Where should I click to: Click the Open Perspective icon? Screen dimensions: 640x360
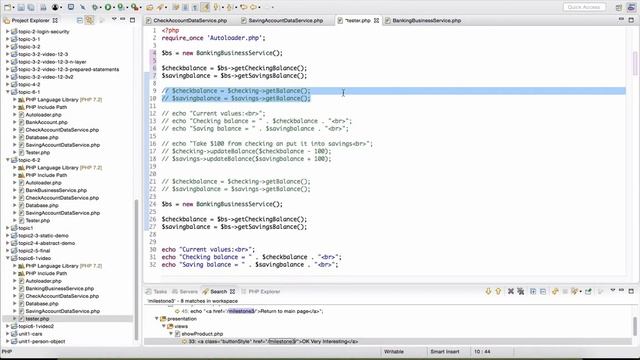pos(619,7)
